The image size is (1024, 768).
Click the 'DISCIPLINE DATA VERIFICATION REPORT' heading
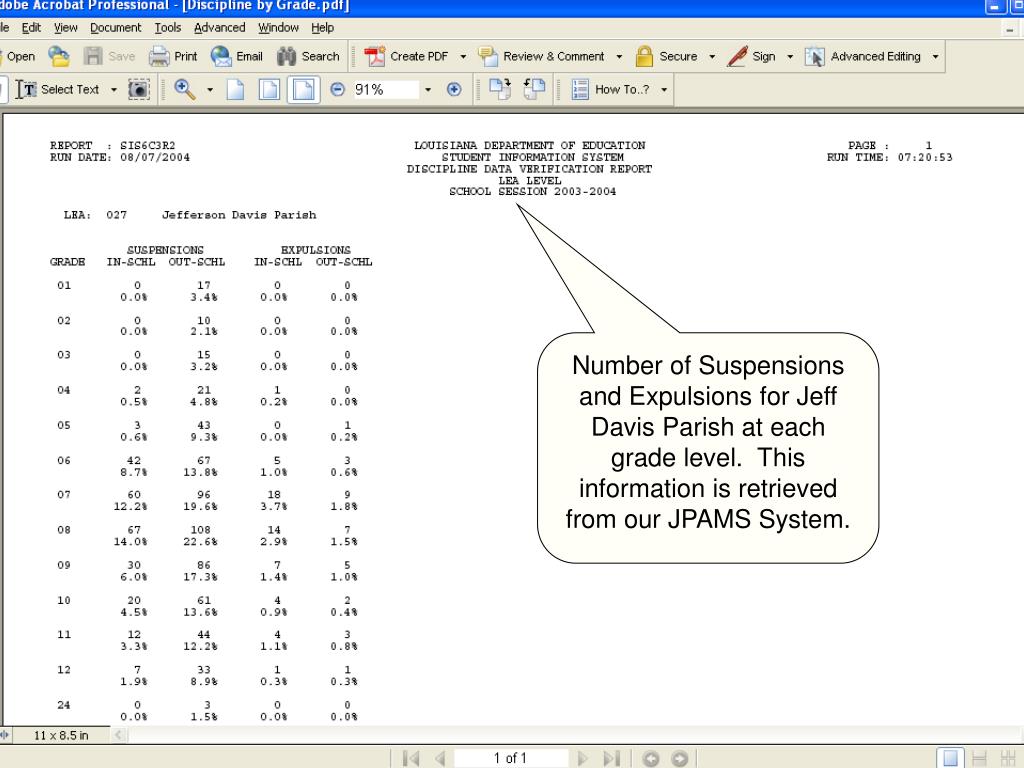(x=529, y=168)
